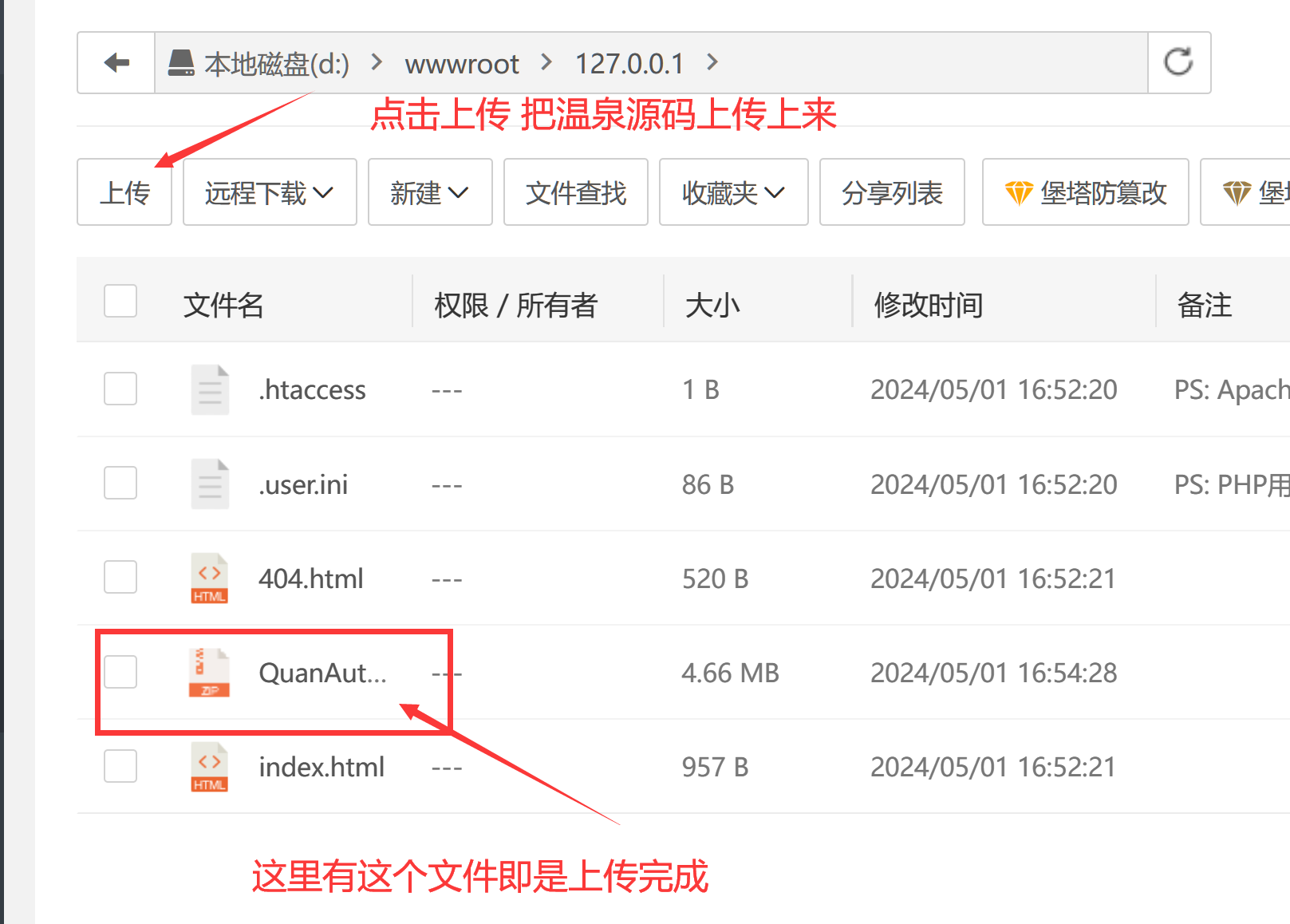
Task: Click the ZIP archive icon of QuanAut file
Action: coord(209,673)
